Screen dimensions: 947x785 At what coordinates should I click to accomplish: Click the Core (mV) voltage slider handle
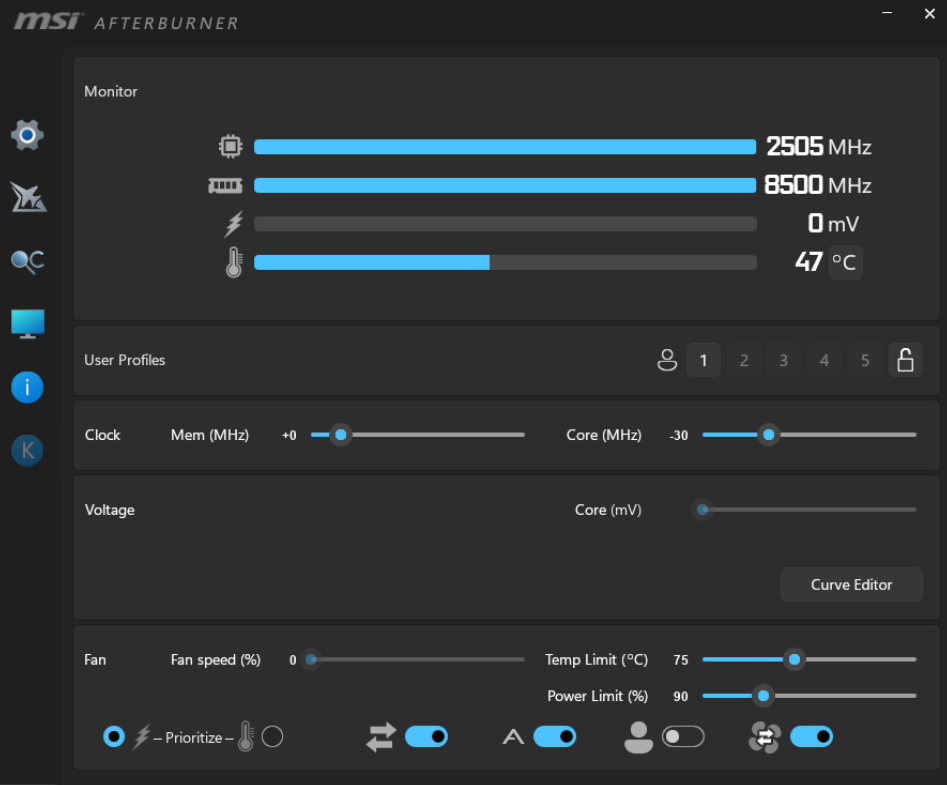[x=702, y=510]
